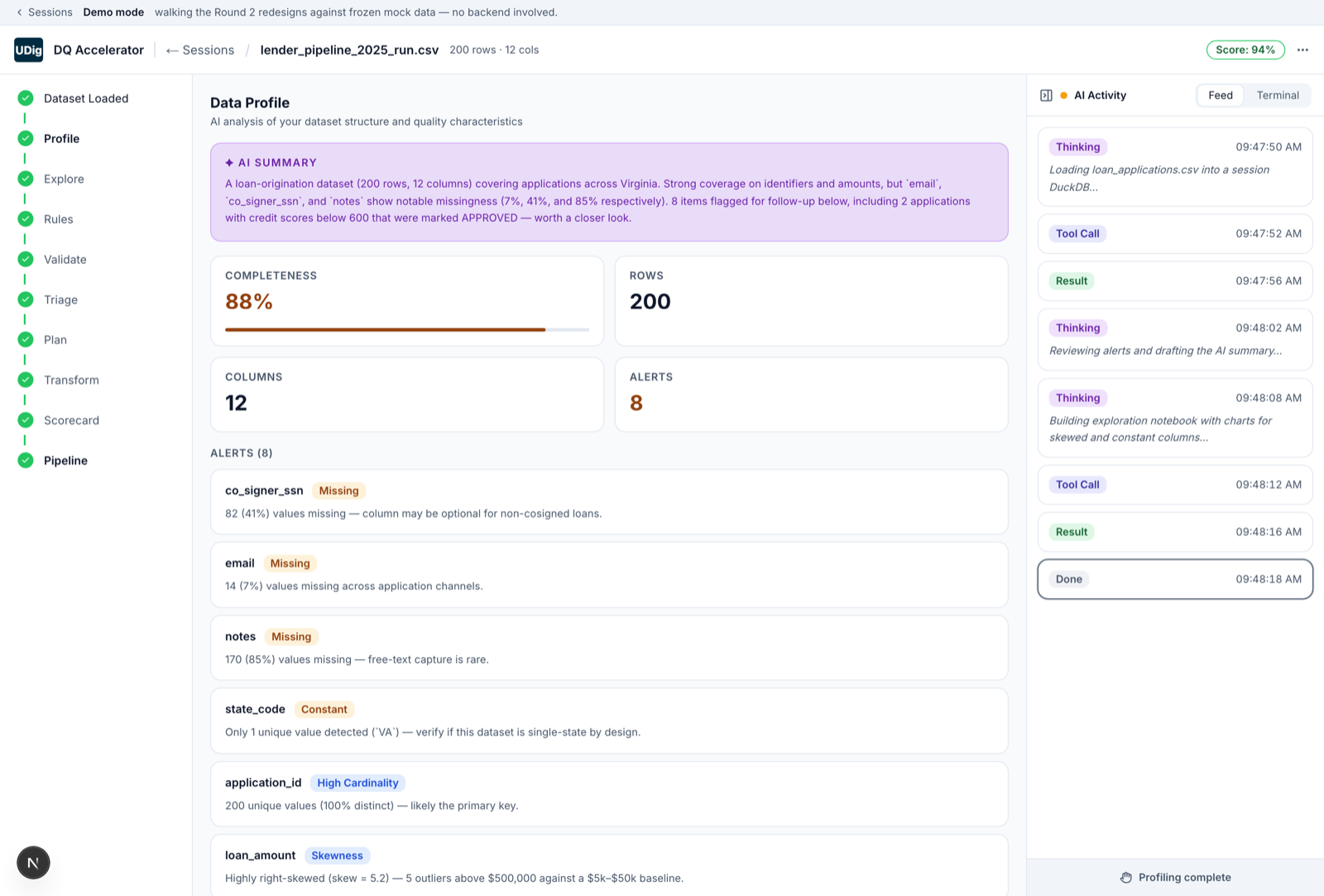The image size is (1324, 896).
Task: Expand the Result entry at 09:47:56 AM
Action: click(1175, 280)
